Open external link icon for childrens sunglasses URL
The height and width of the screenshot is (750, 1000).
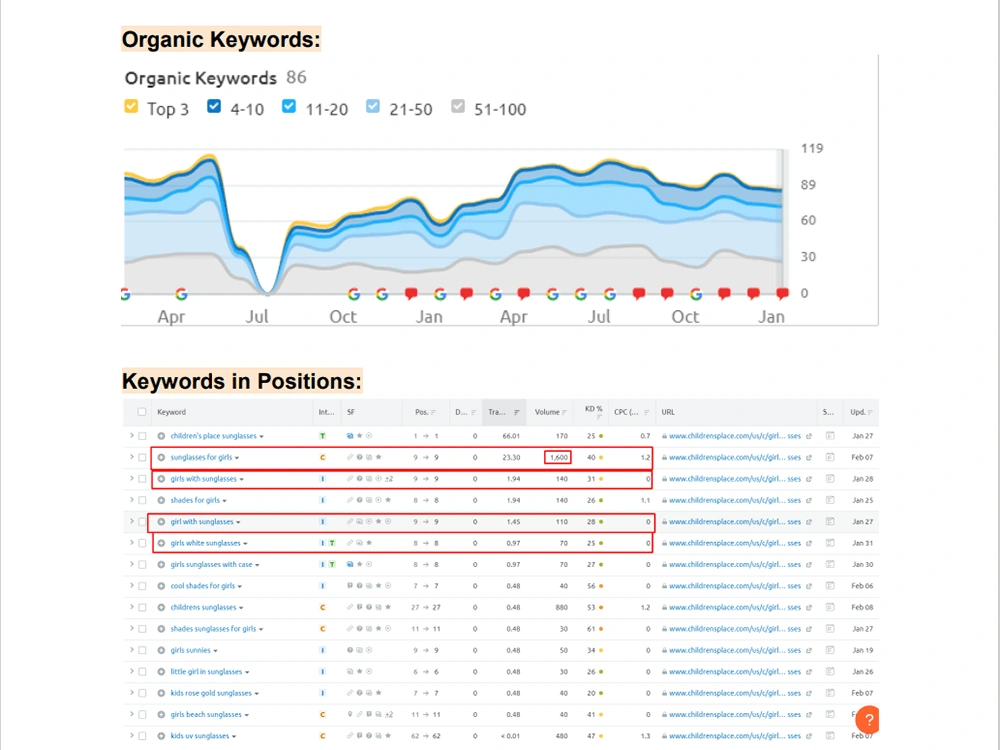(x=809, y=608)
